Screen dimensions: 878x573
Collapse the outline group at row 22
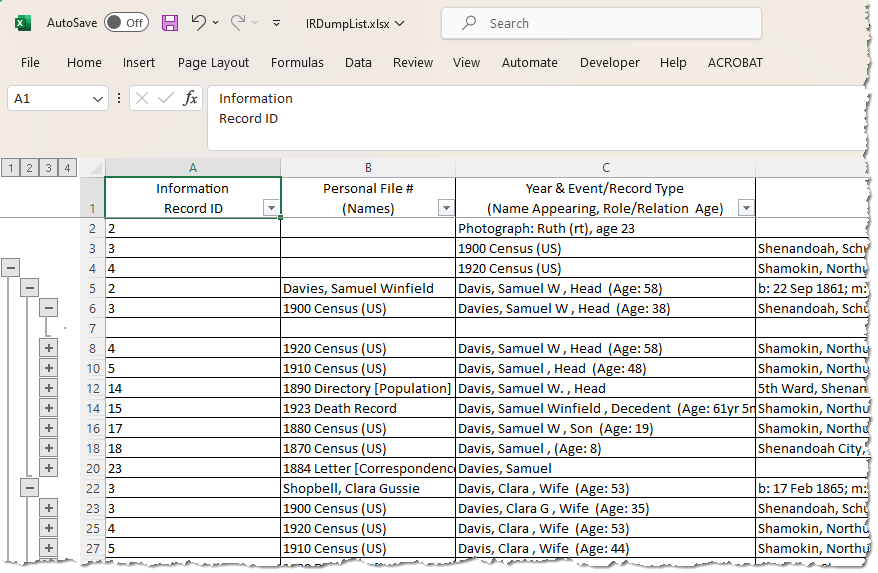(29, 487)
